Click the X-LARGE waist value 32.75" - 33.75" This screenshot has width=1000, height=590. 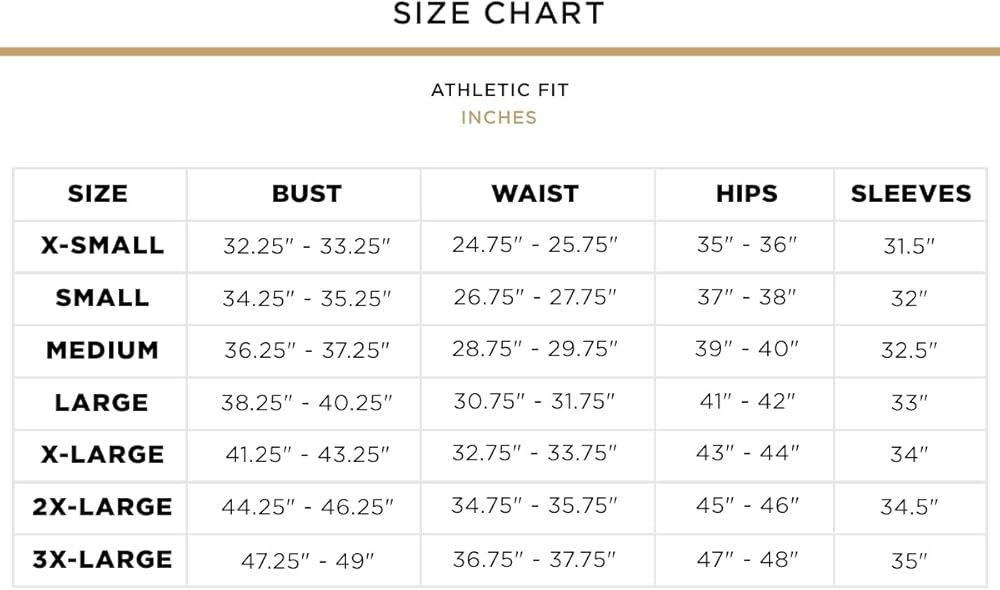(x=535, y=454)
